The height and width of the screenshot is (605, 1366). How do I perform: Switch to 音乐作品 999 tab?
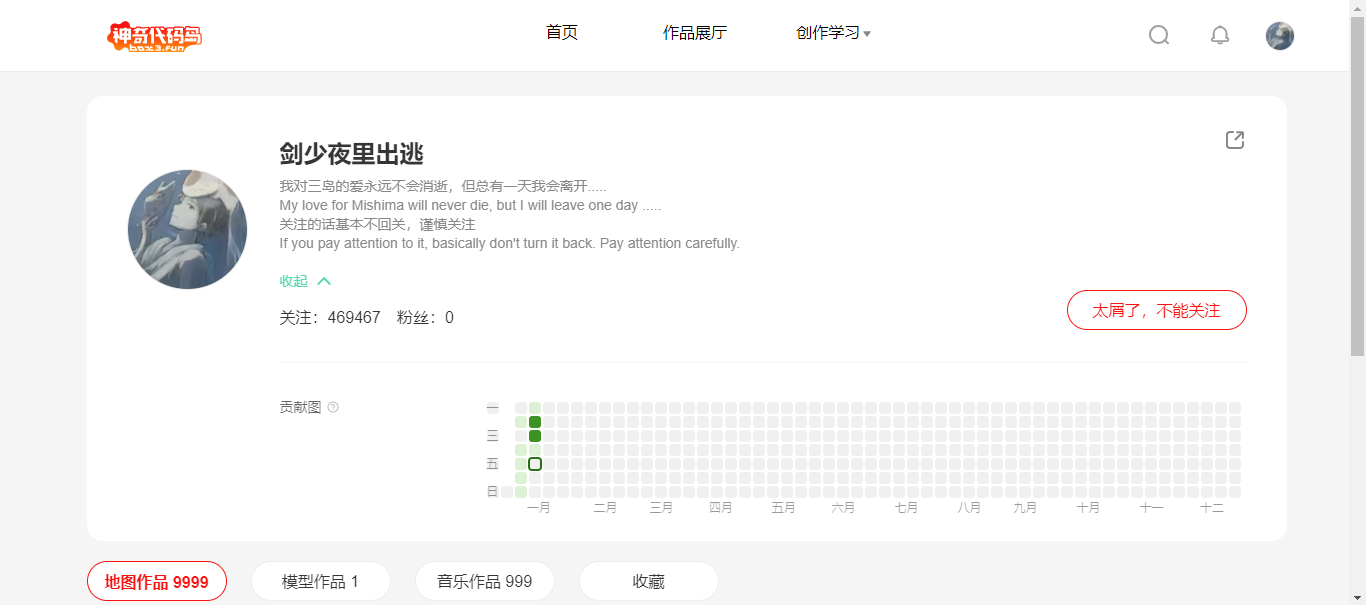click(x=485, y=581)
